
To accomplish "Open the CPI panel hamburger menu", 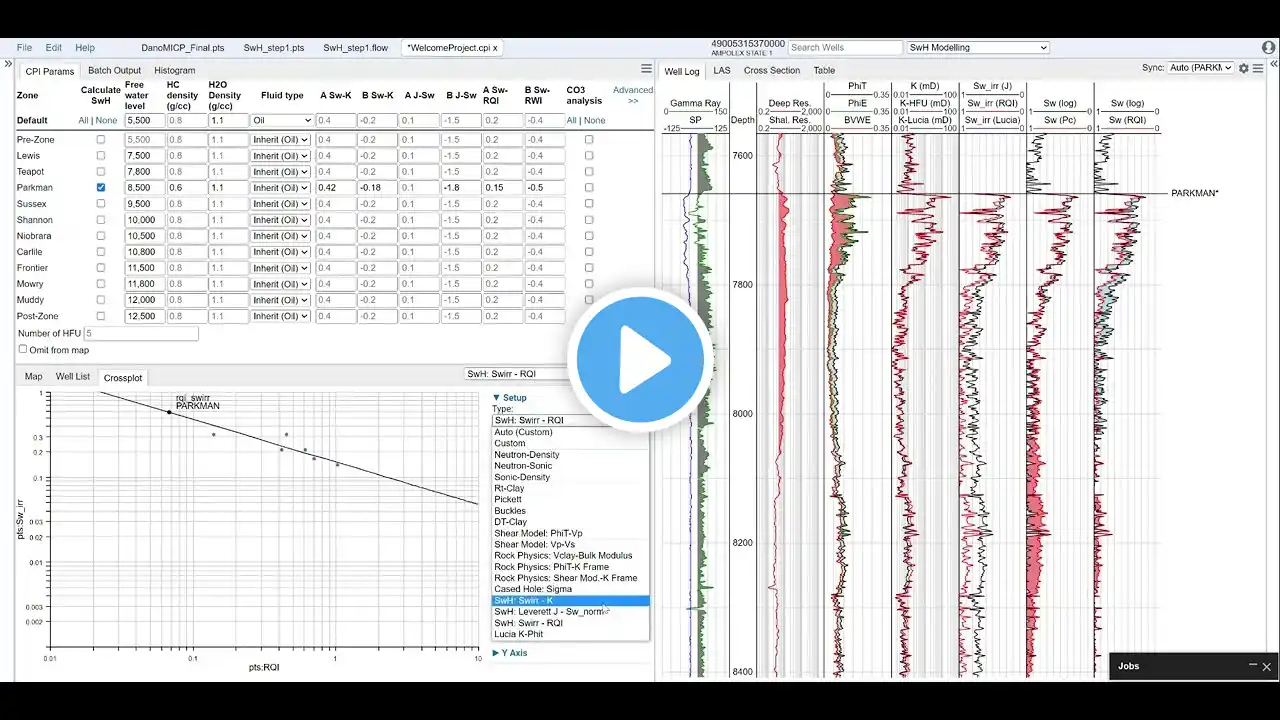I will (x=646, y=70).
